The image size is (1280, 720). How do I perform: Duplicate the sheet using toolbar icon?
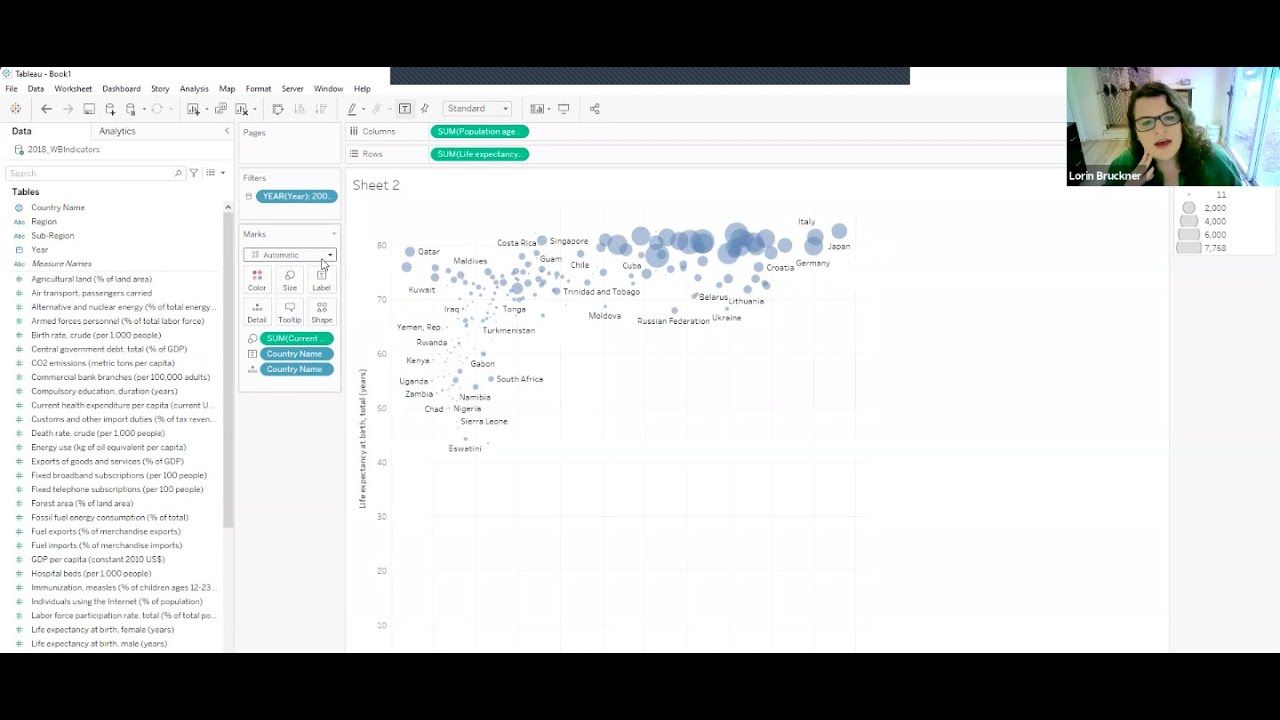[221, 109]
